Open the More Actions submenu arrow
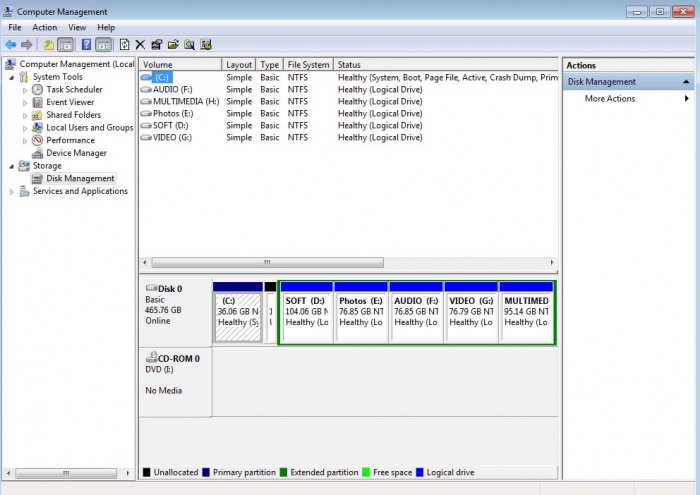This screenshot has width=700, height=495. [x=687, y=99]
